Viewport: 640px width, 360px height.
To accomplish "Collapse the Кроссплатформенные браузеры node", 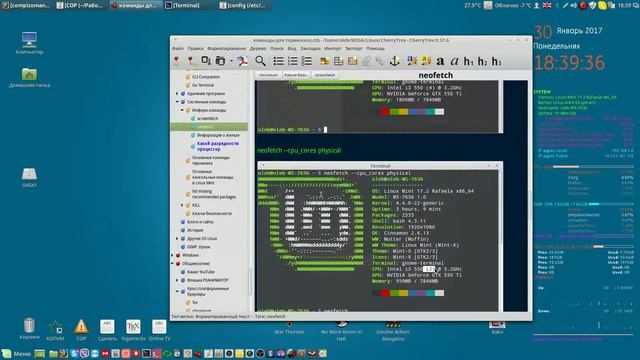I will pos(177,291).
